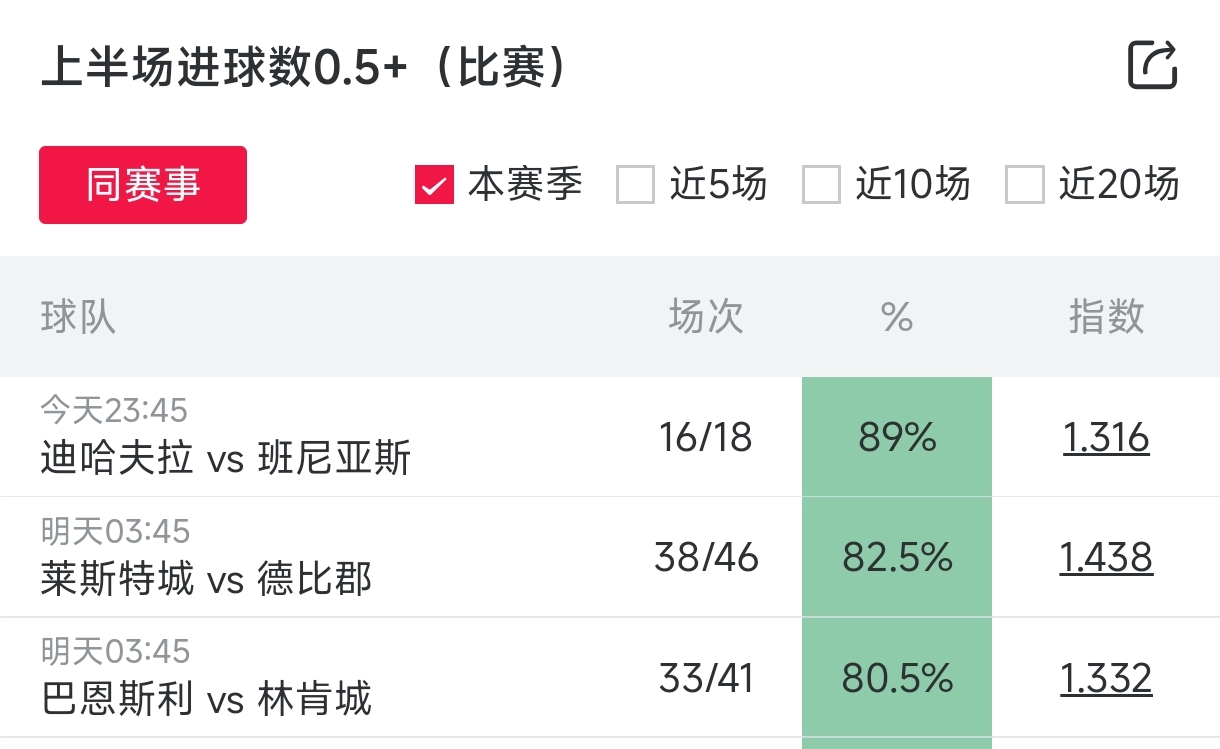Sort by the 球队 column header
The height and width of the screenshot is (749, 1220).
78,318
